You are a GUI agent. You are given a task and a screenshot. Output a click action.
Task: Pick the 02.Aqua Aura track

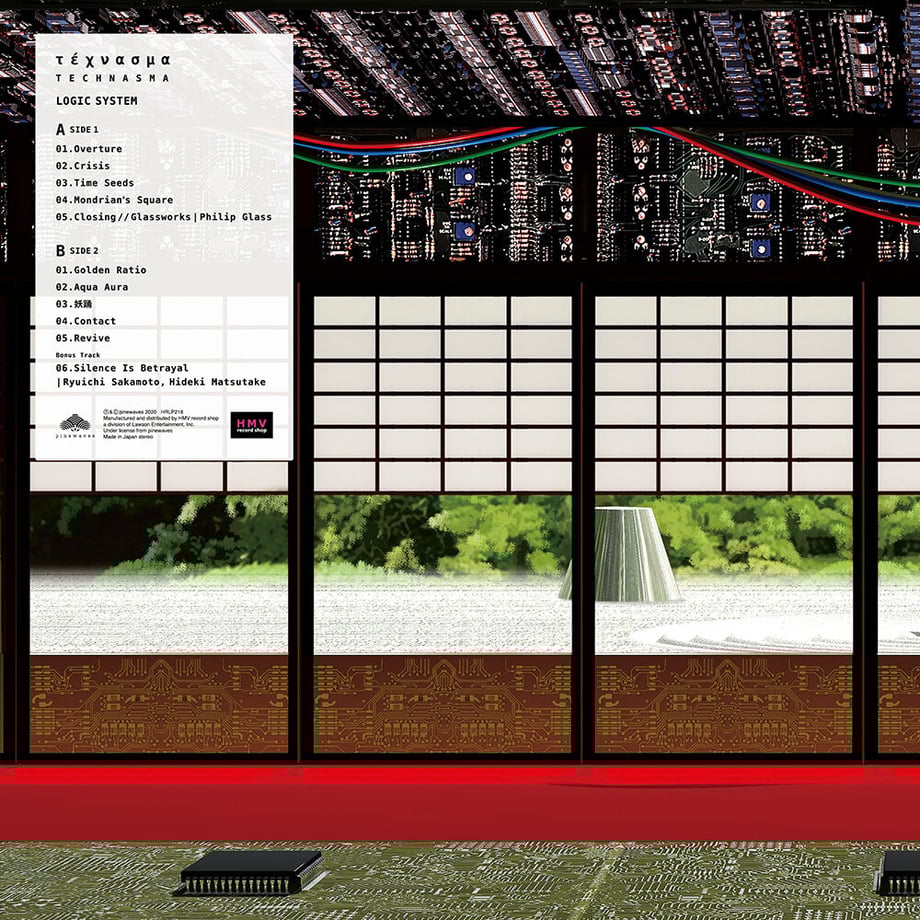click(x=92, y=287)
